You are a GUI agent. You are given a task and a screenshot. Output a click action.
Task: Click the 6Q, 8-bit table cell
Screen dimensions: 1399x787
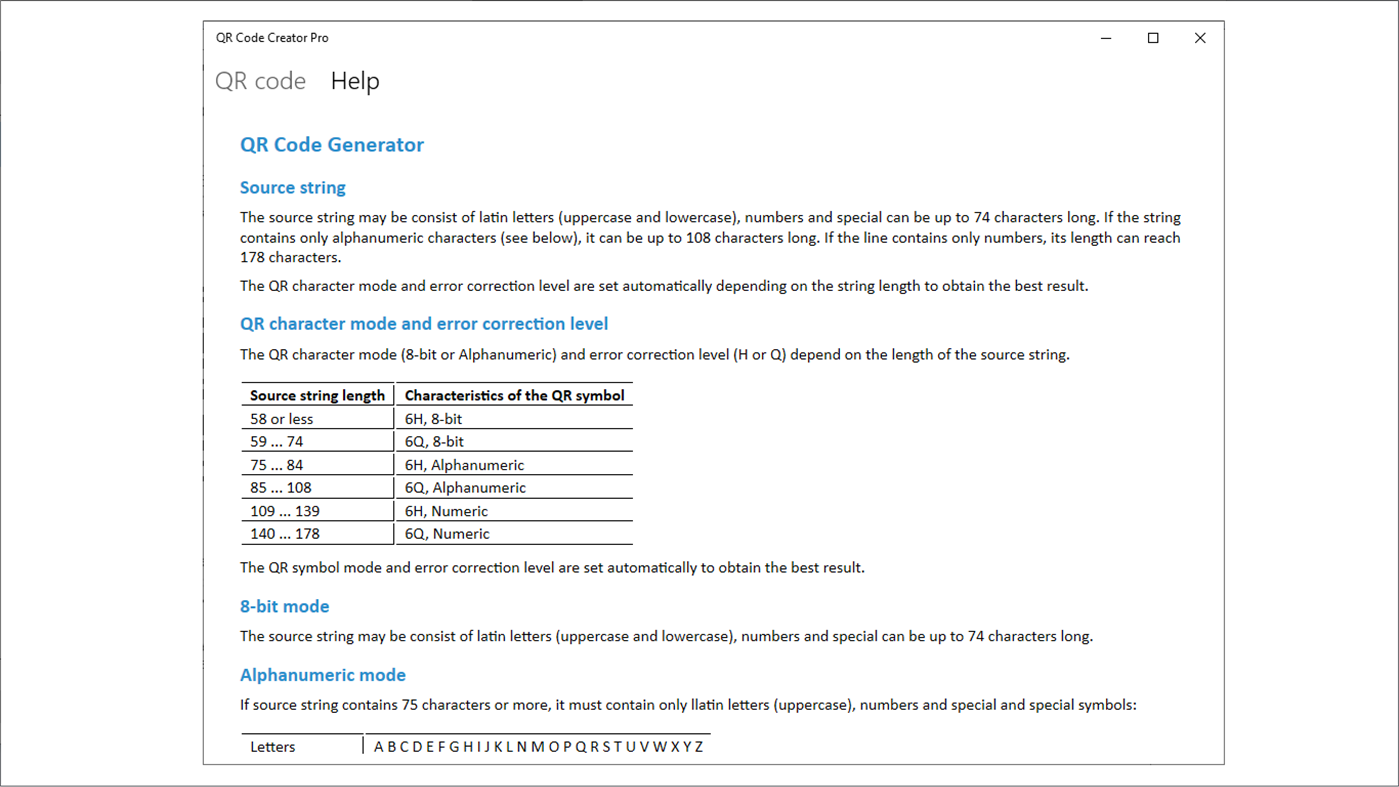pyautogui.click(x=431, y=441)
